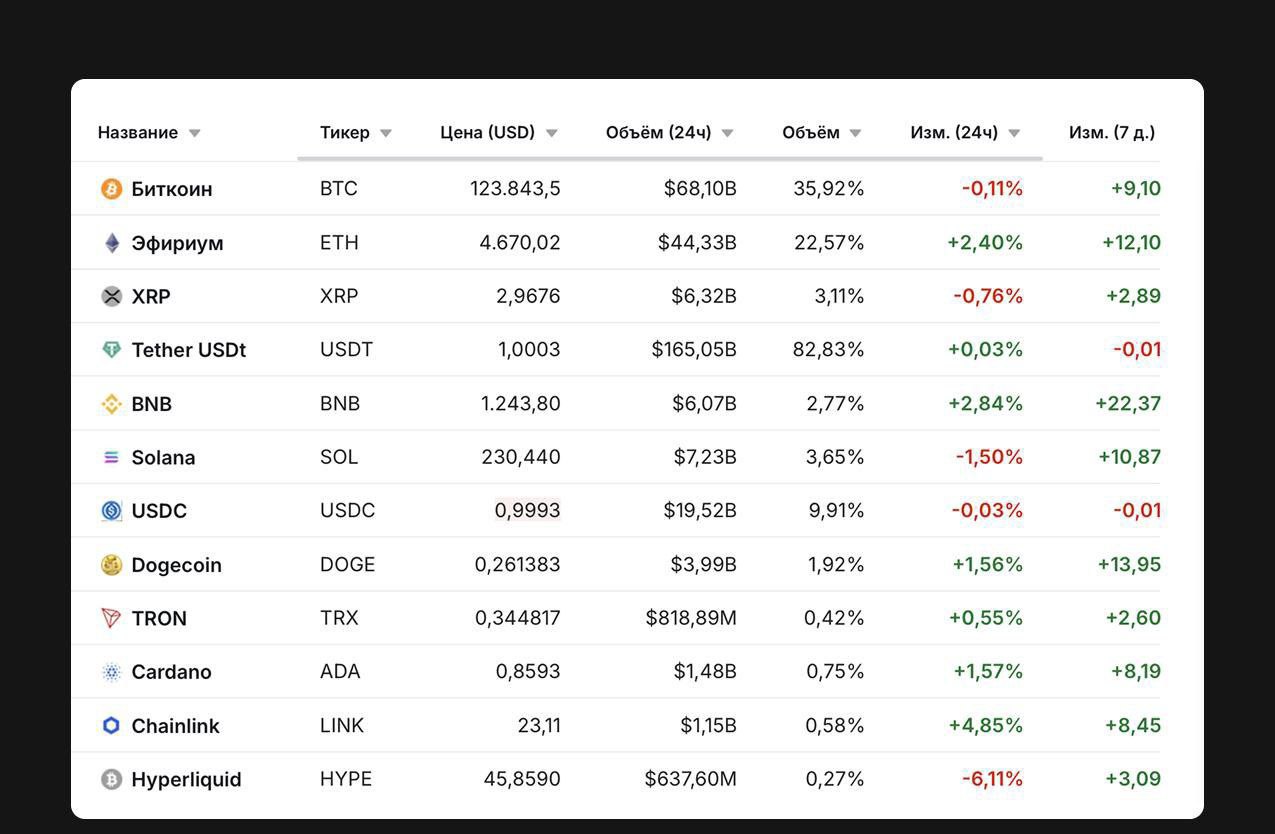Click the Dogecoin icon
The image size is (1275, 834).
click(x=112, y=565)
